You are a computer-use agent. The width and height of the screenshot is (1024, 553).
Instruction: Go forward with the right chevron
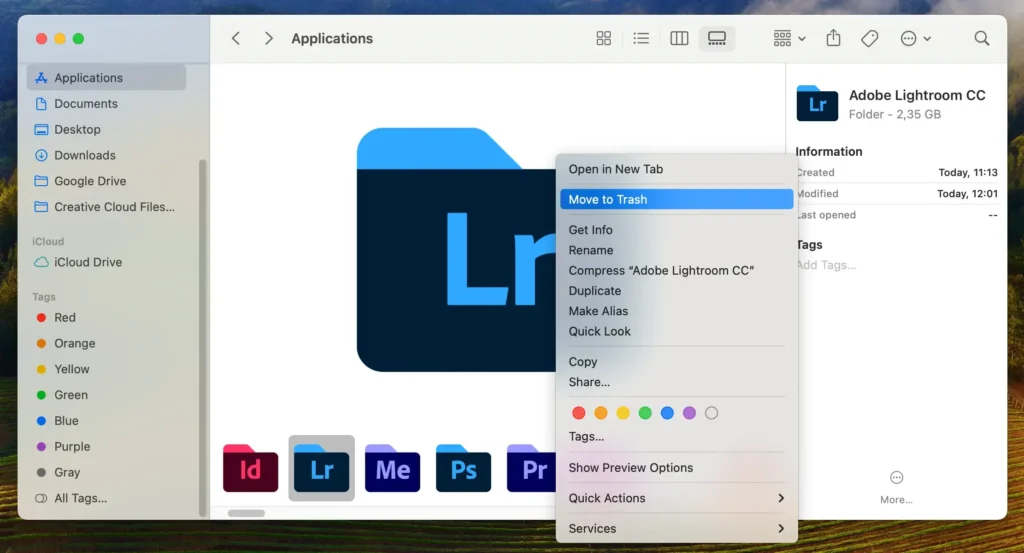[x=268, y=39]
